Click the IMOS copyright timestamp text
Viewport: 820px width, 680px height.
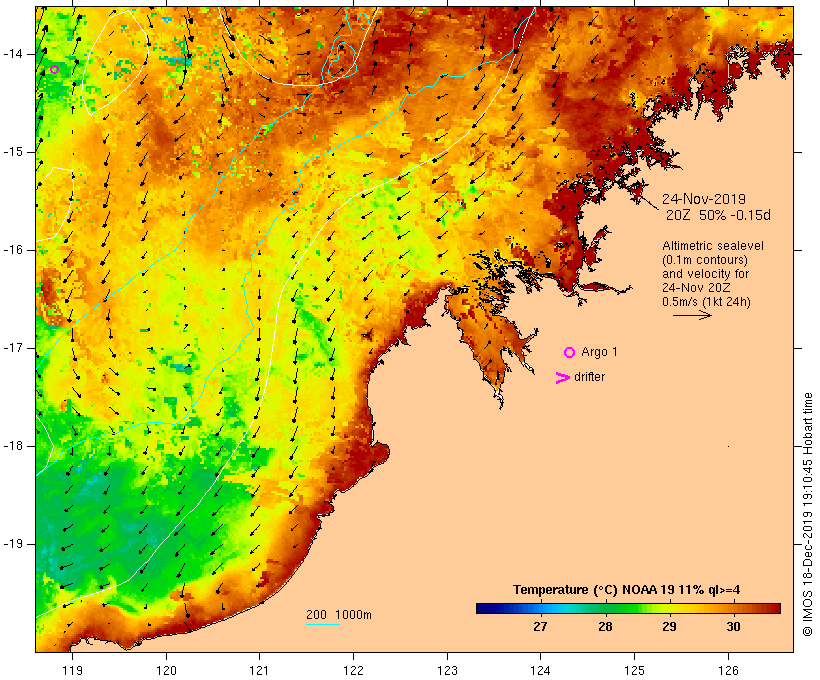[x=807, y=514]
